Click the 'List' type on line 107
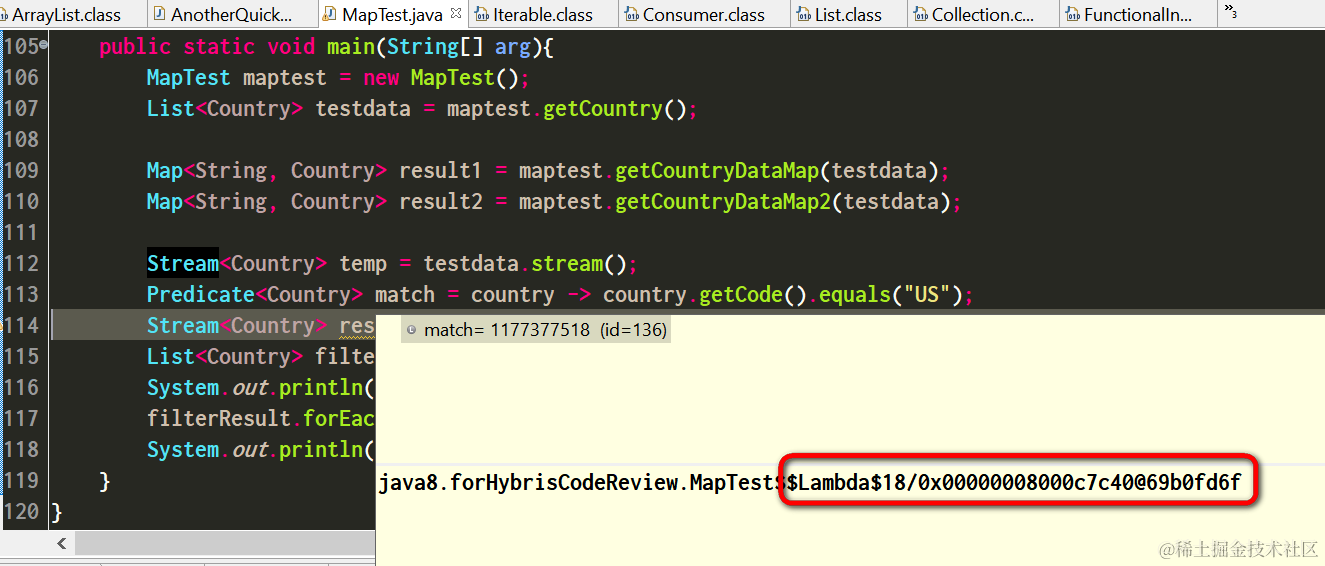The height and width of the screenshot is (566, 1325). [171, 108]
